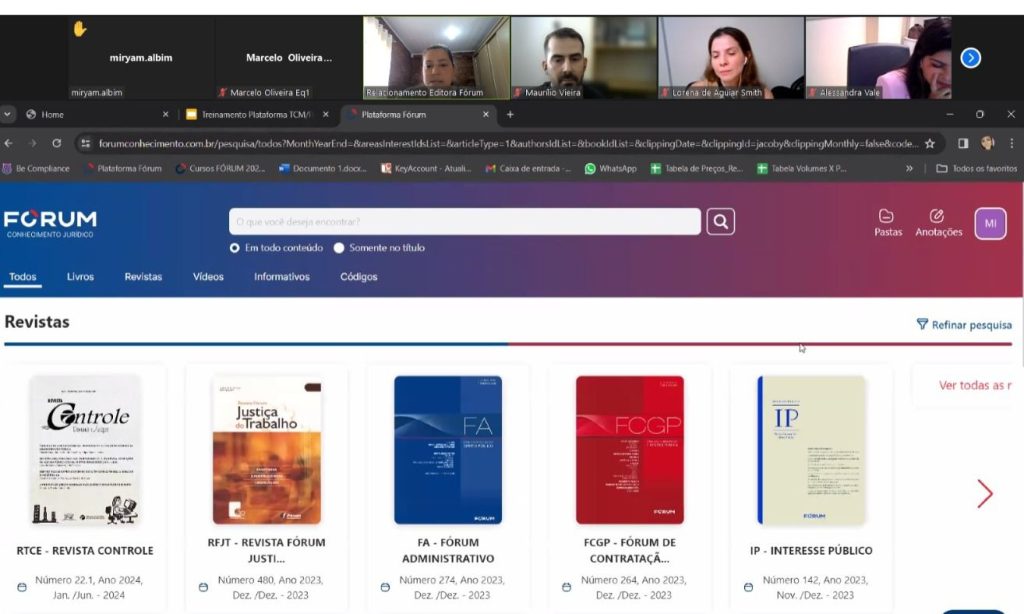This screenshot has height=614, width=1024.
Task: Open RFJT - Revista Fórum Justi title
Action: (x=266, y=551)
